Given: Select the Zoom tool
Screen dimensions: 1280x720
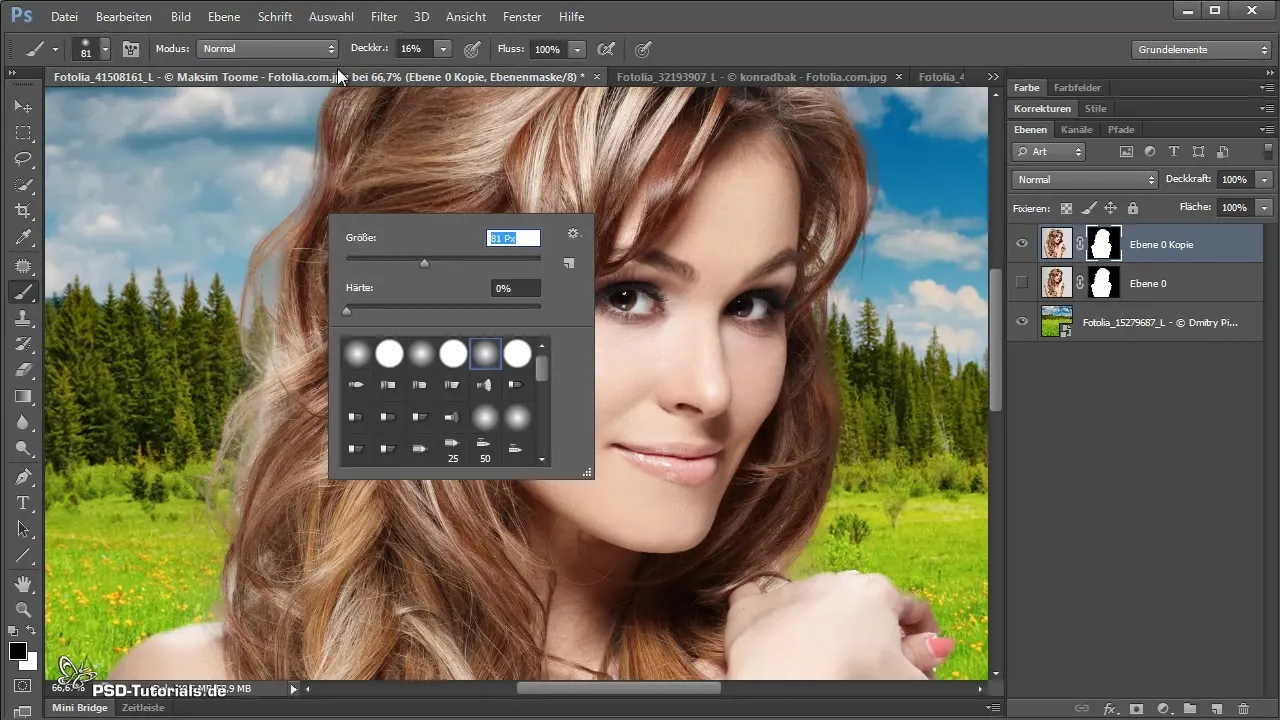Looking at the screenshot, I should point(23,609).
